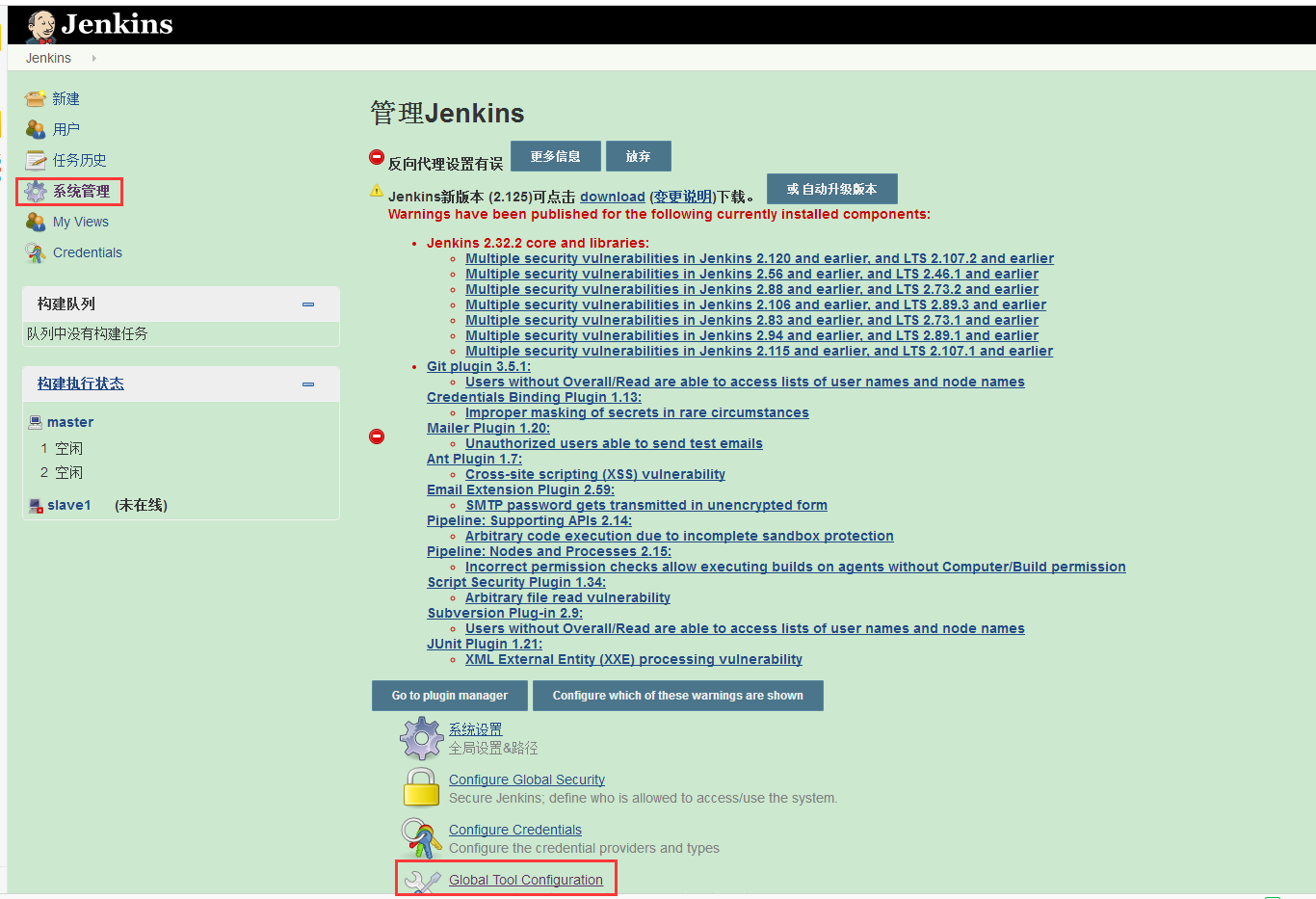
Task: Open 用户 in the side menu
Action: coord(66,129)
